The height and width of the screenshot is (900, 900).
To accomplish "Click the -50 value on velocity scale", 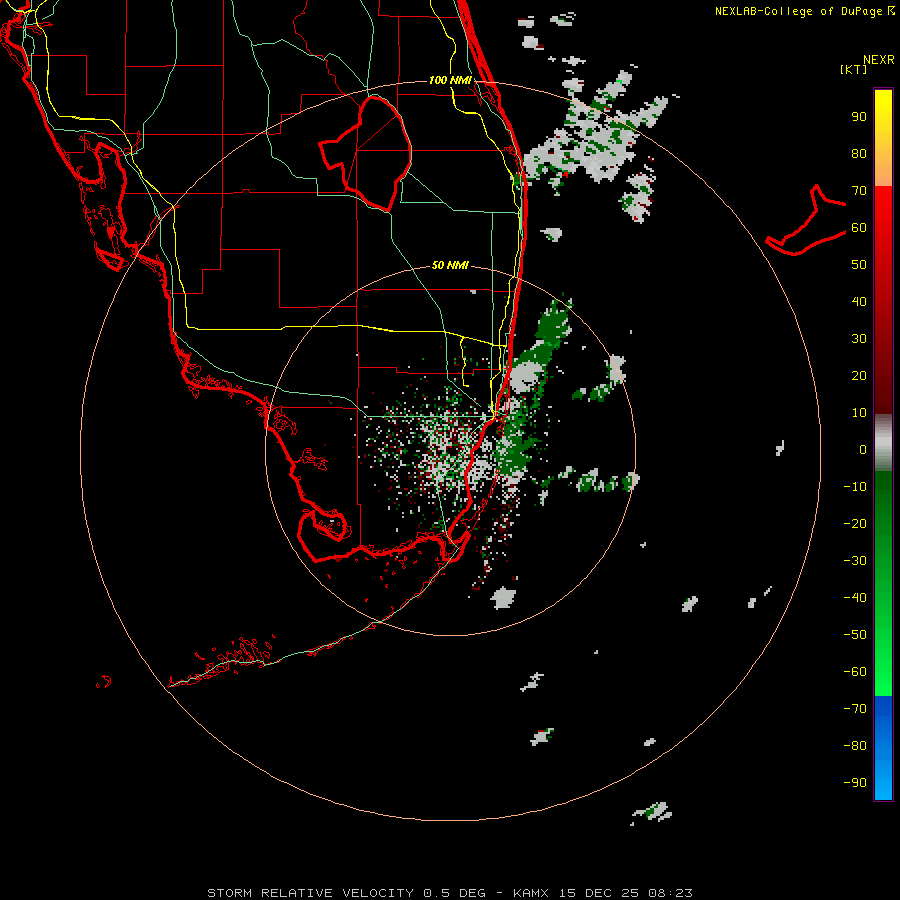I will pyautogui.click(x=855, y=635).
